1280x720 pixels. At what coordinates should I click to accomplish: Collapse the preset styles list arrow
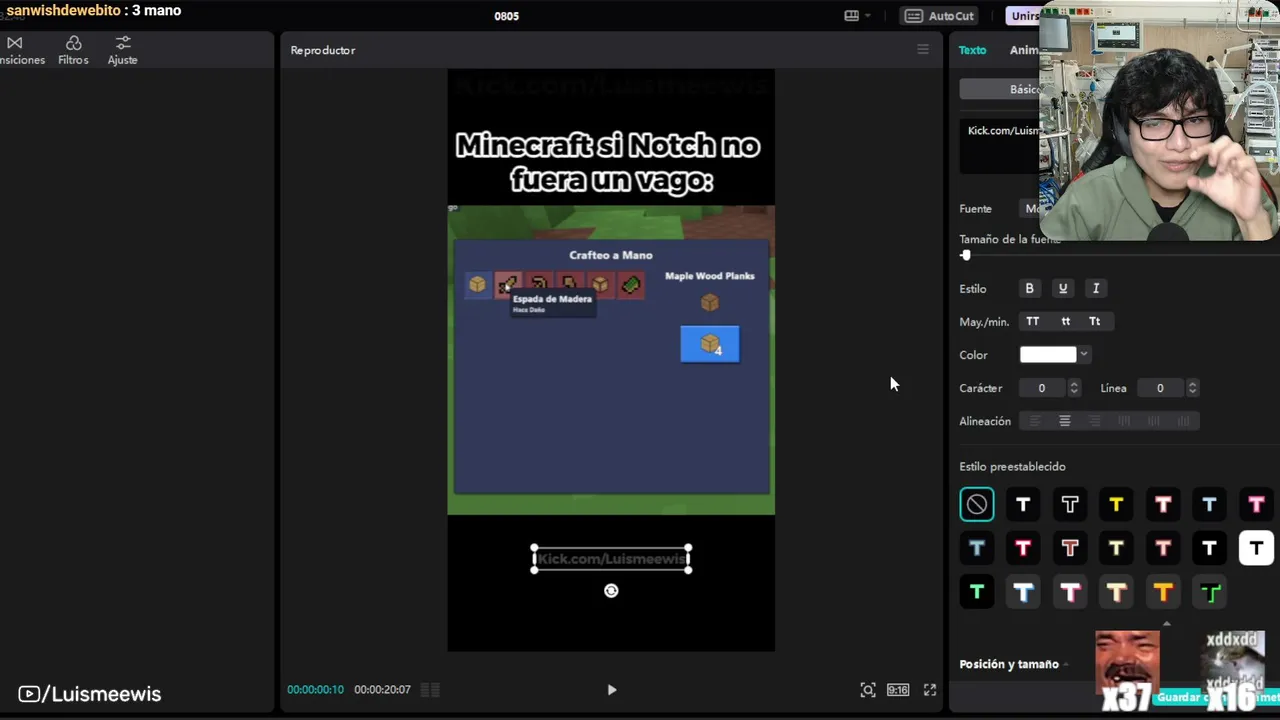(x=1166, y=623)
